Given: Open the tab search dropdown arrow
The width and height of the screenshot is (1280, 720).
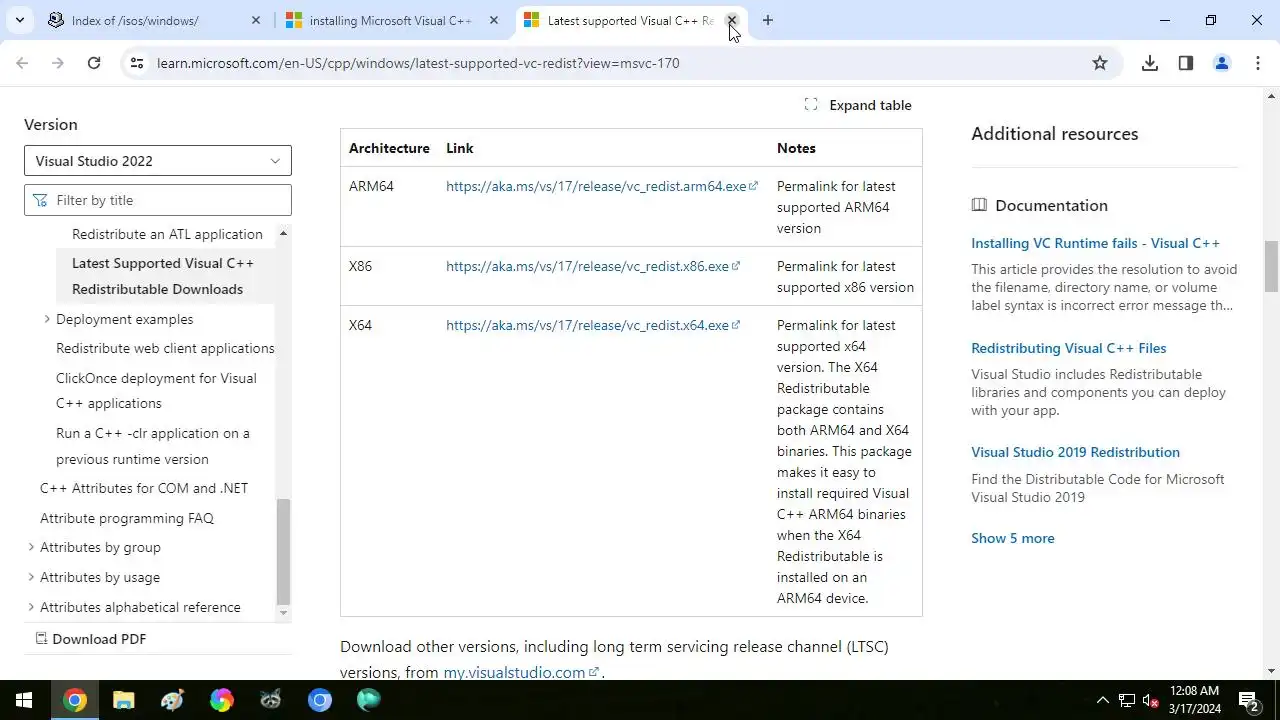Looking at the screenshot, I should (x=19, y=20).
